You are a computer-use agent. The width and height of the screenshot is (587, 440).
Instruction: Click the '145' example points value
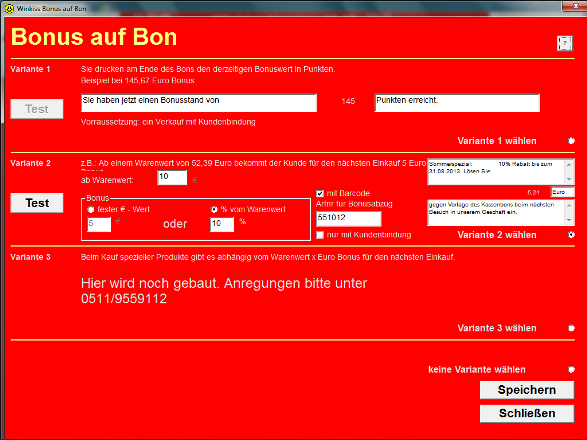348,101
